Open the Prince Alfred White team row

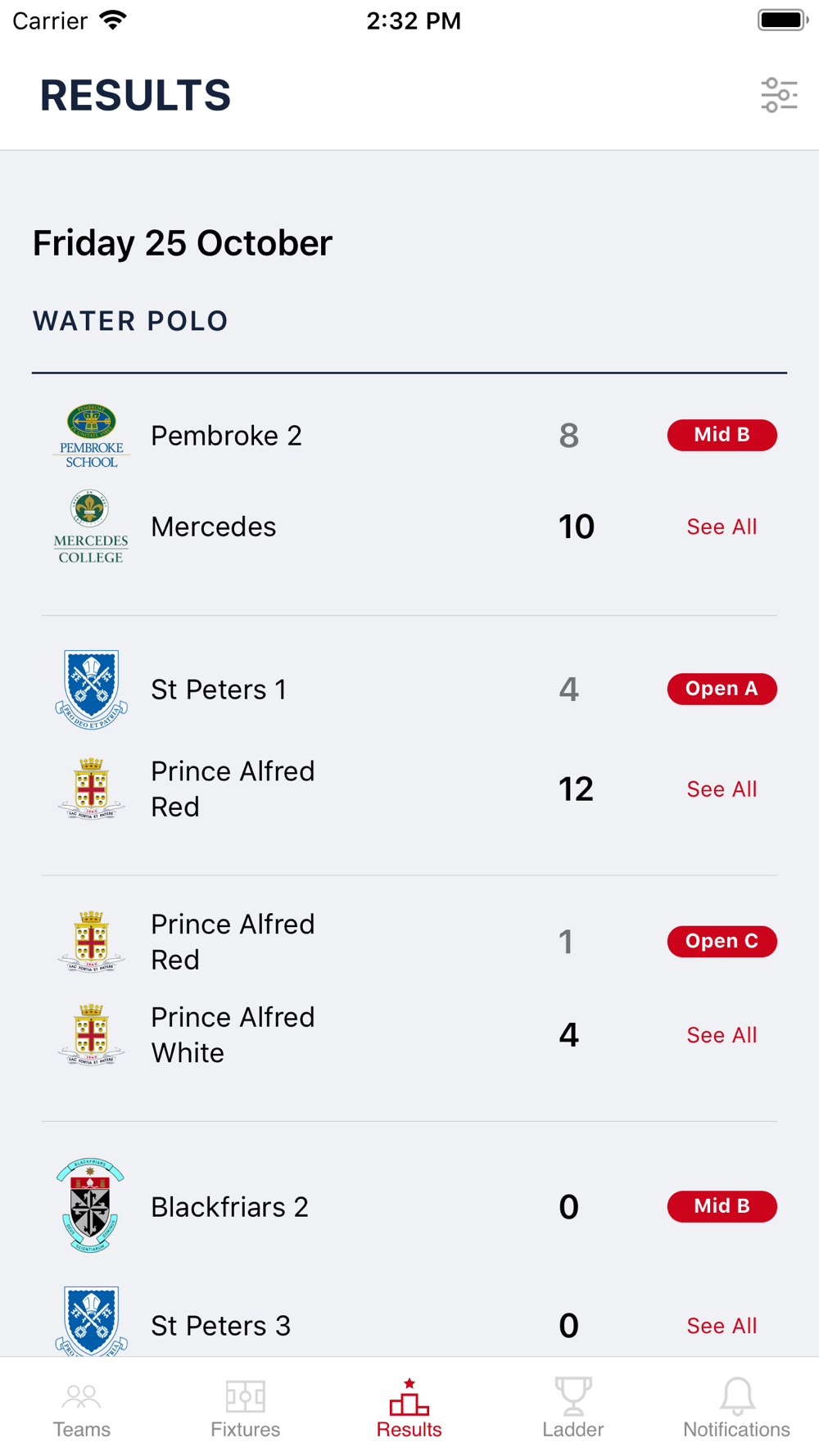(233, 1035)
